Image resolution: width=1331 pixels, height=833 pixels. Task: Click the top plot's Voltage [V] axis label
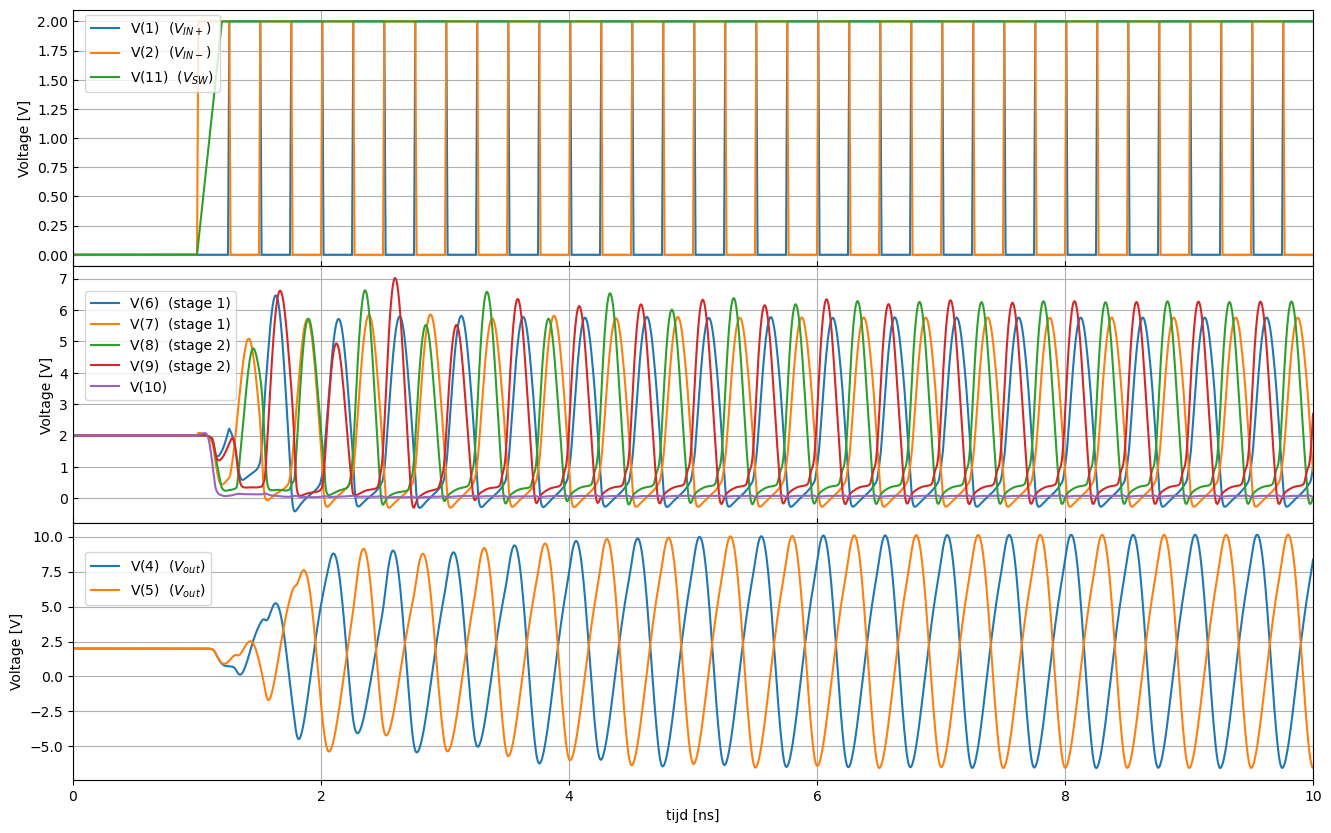24,138
